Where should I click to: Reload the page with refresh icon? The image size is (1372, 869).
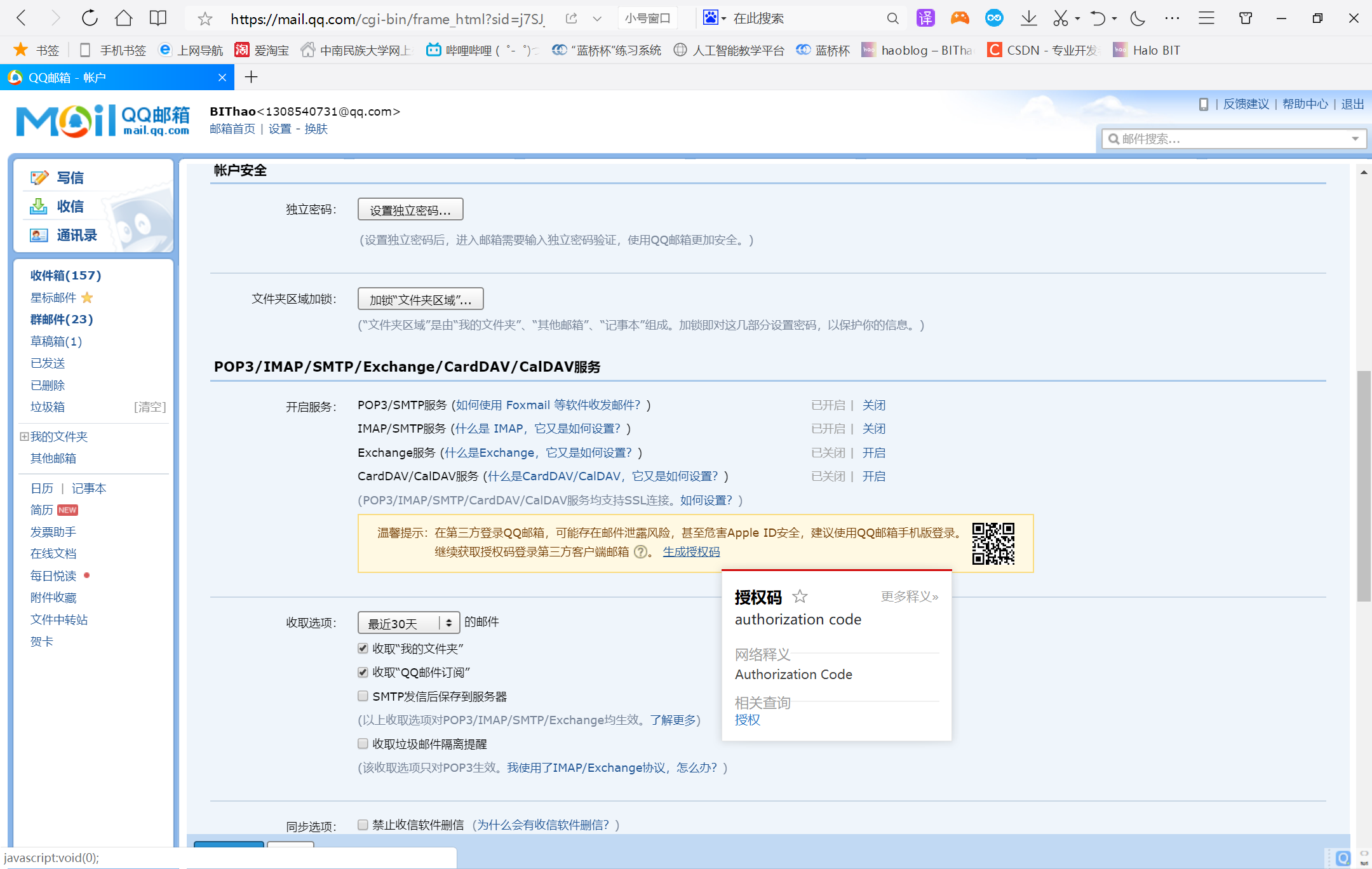90,18
